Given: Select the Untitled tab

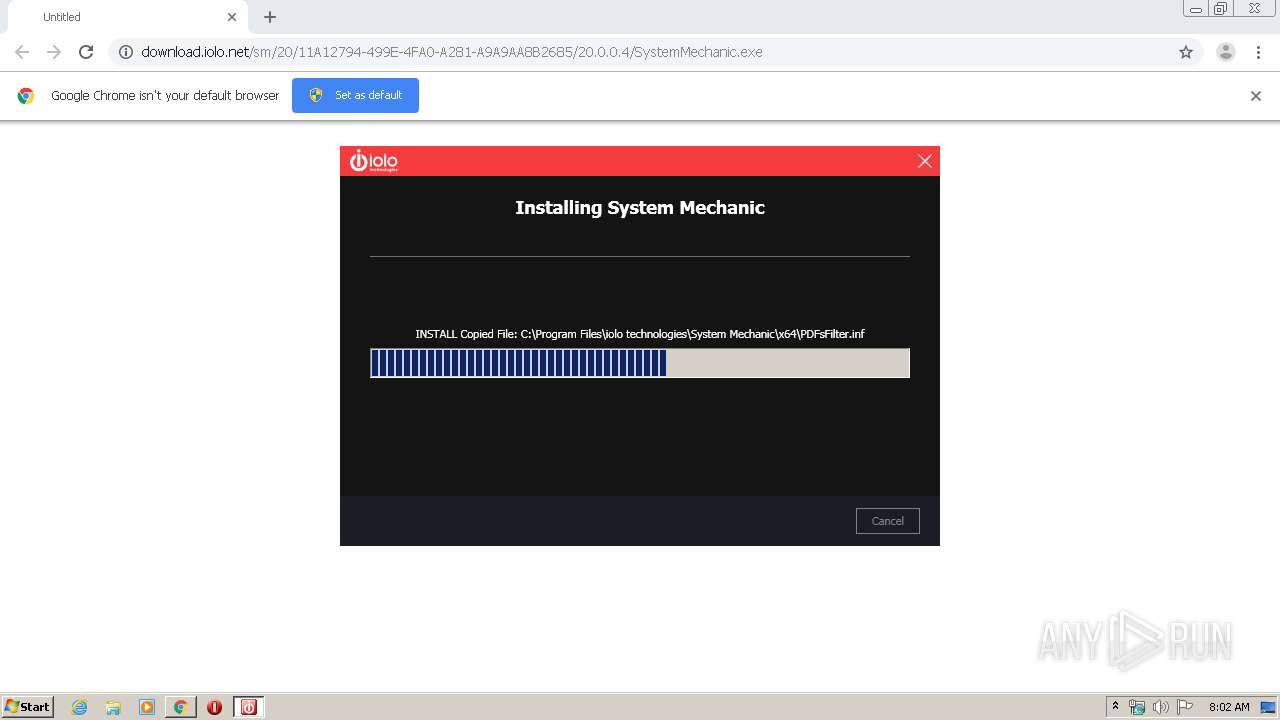Looking at the screenshot, I should pos(126,17).
